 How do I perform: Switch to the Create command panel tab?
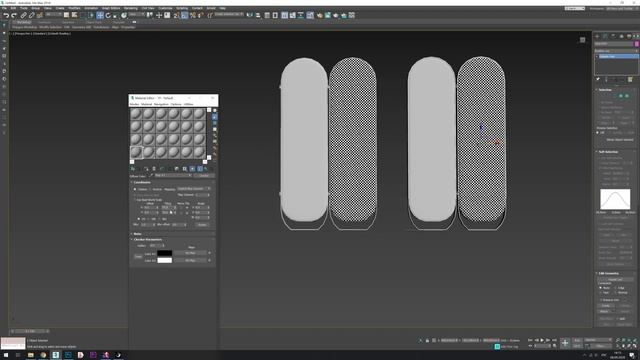coord(597,36)
